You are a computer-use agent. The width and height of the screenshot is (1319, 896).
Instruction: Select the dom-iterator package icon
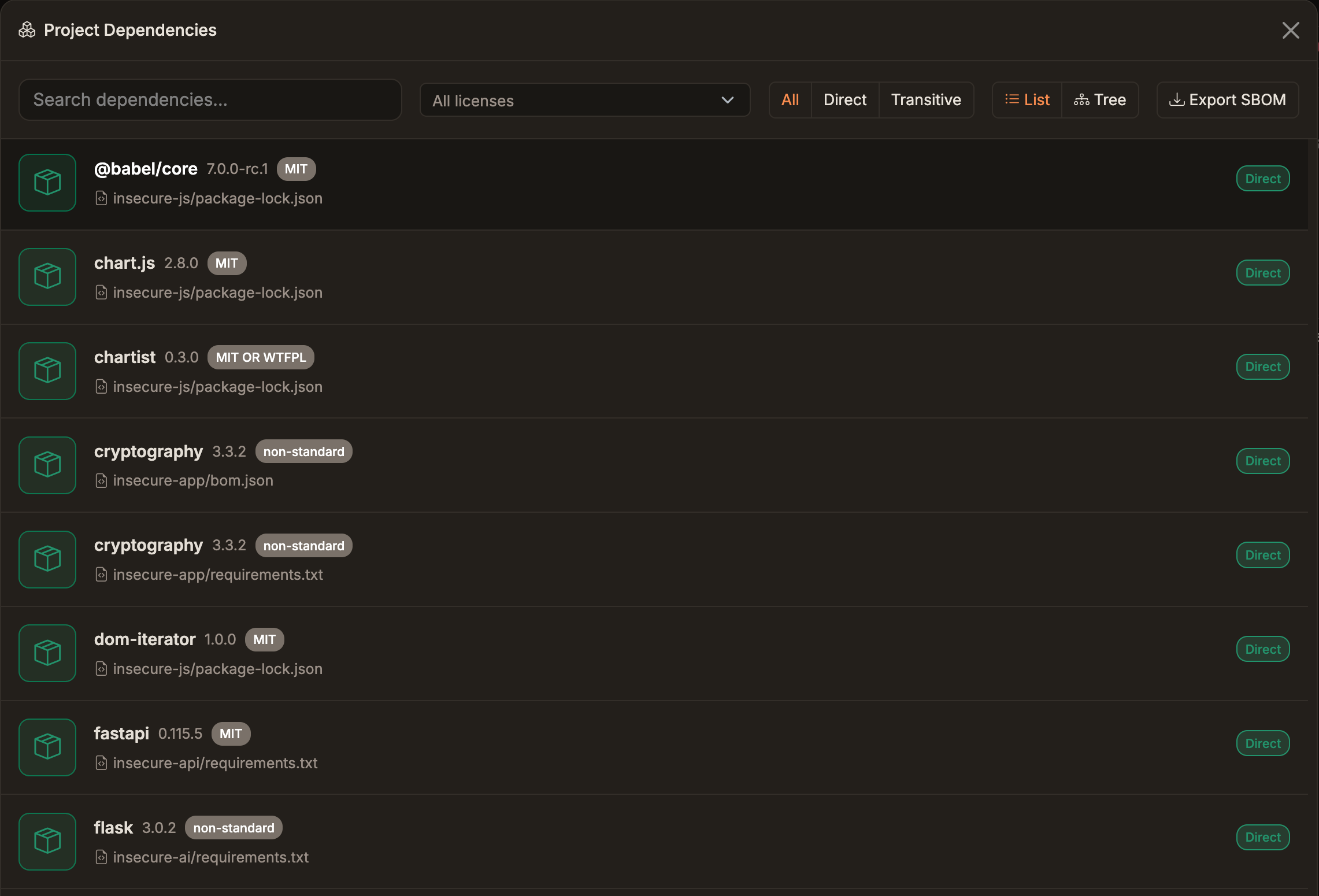pyautogui.click(x=47, y=653)
